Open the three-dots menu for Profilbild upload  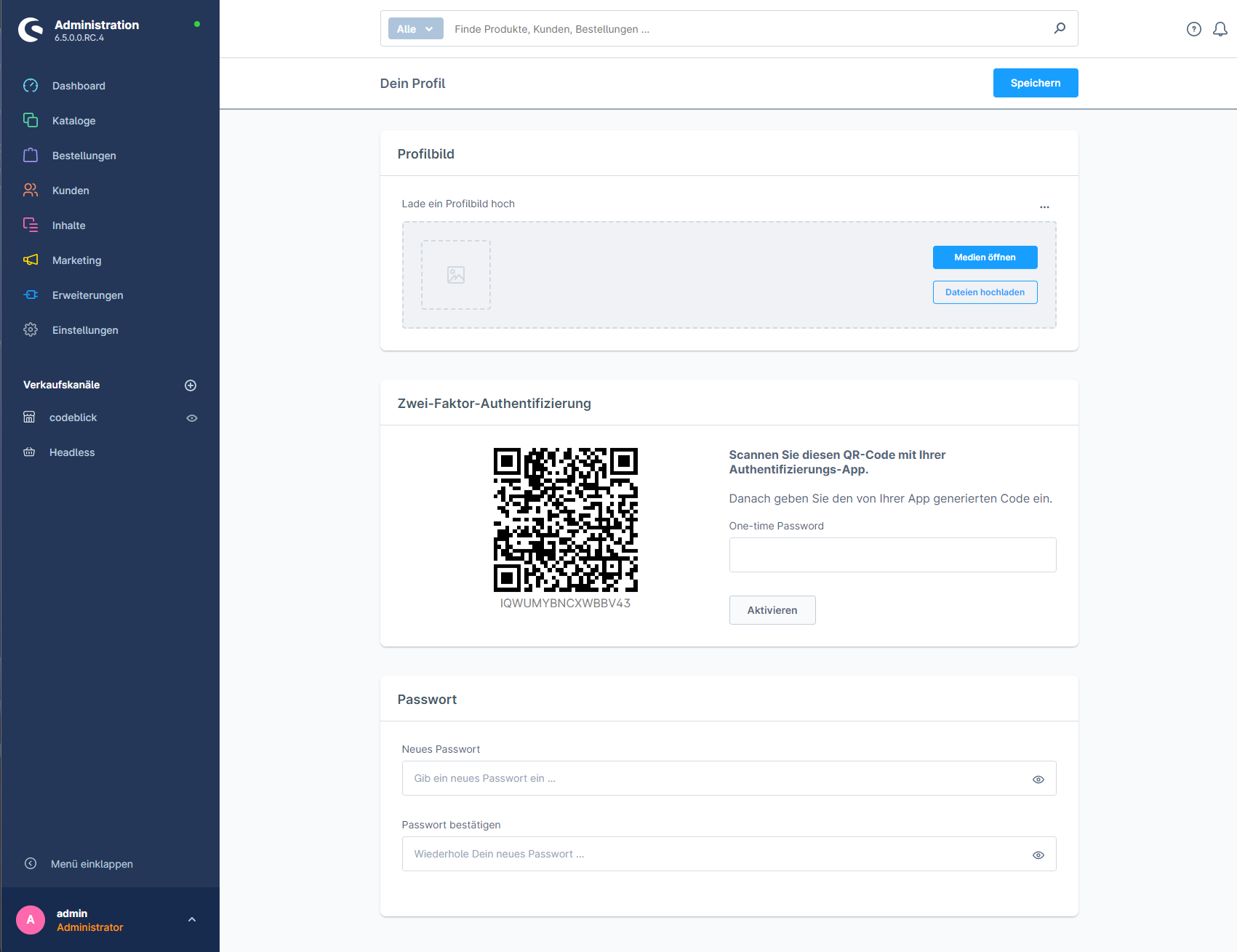click(1044, 207)
